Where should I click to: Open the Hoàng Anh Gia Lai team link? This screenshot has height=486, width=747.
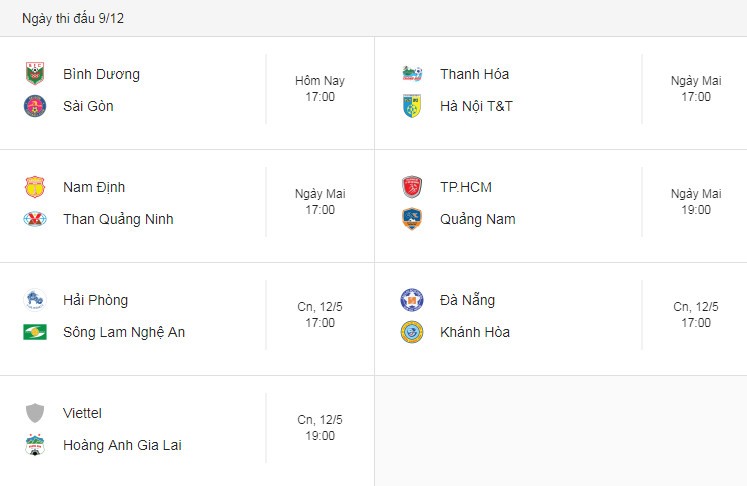[x=122, y=445]
